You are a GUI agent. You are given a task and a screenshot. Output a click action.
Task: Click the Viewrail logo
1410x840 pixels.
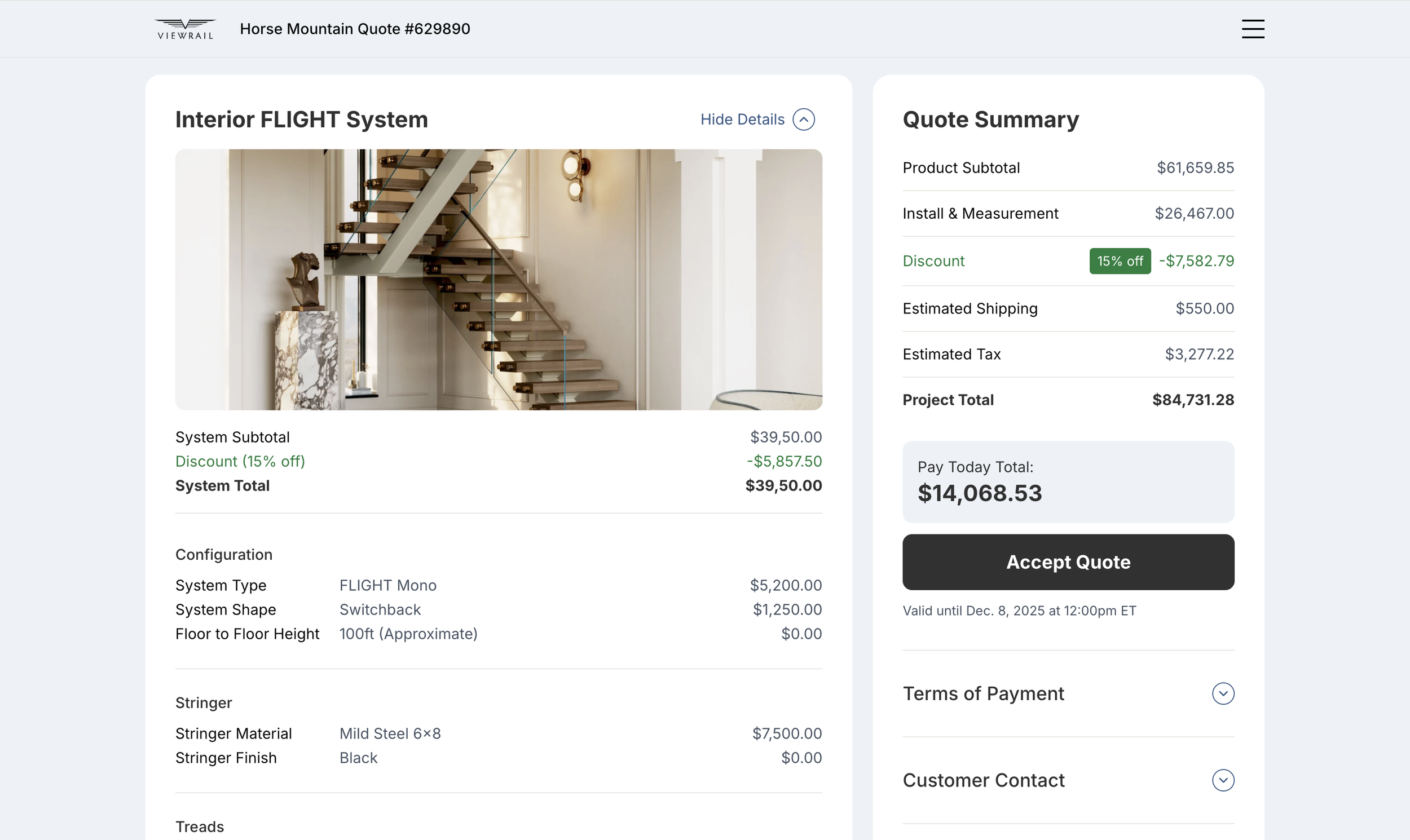[x=185, y=29]
